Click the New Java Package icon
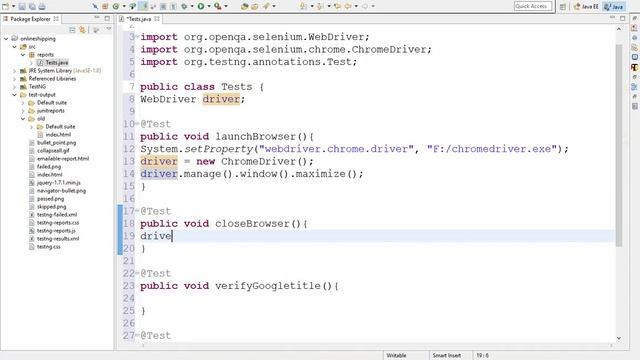 (x=105, y=6)
